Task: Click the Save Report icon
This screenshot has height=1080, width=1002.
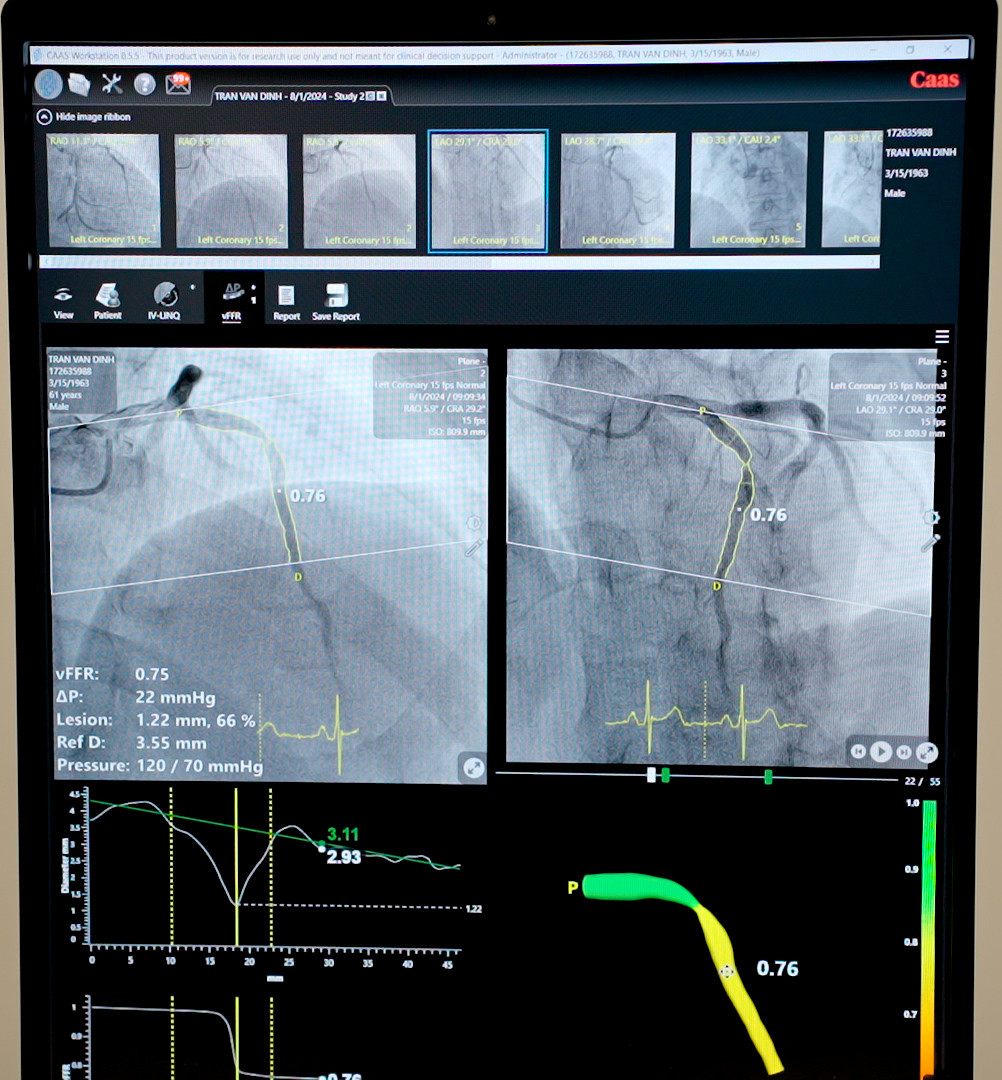Action: [x=335, y=298]
